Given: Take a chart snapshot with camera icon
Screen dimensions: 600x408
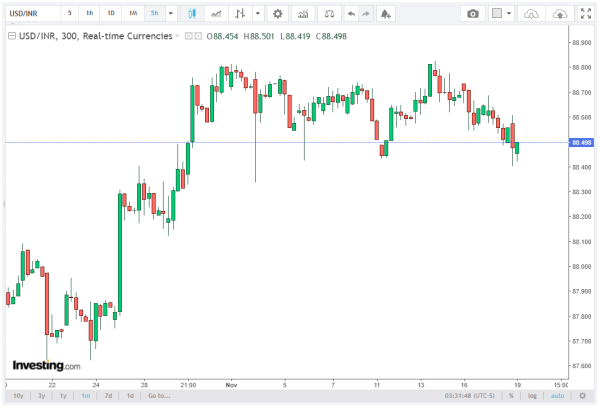Looking at the screenshot, I should 473,14.
